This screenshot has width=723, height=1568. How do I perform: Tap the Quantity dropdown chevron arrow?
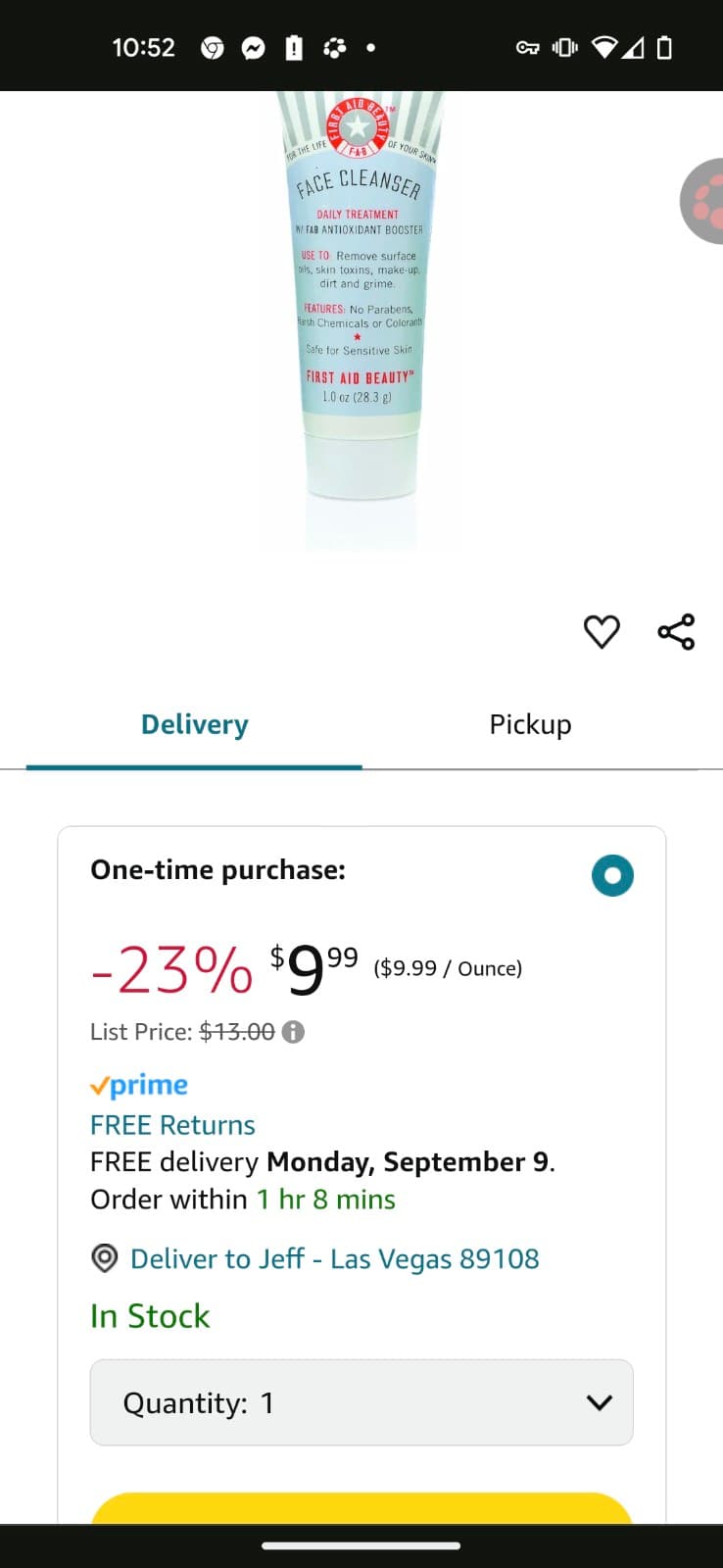click(599, 1402)
